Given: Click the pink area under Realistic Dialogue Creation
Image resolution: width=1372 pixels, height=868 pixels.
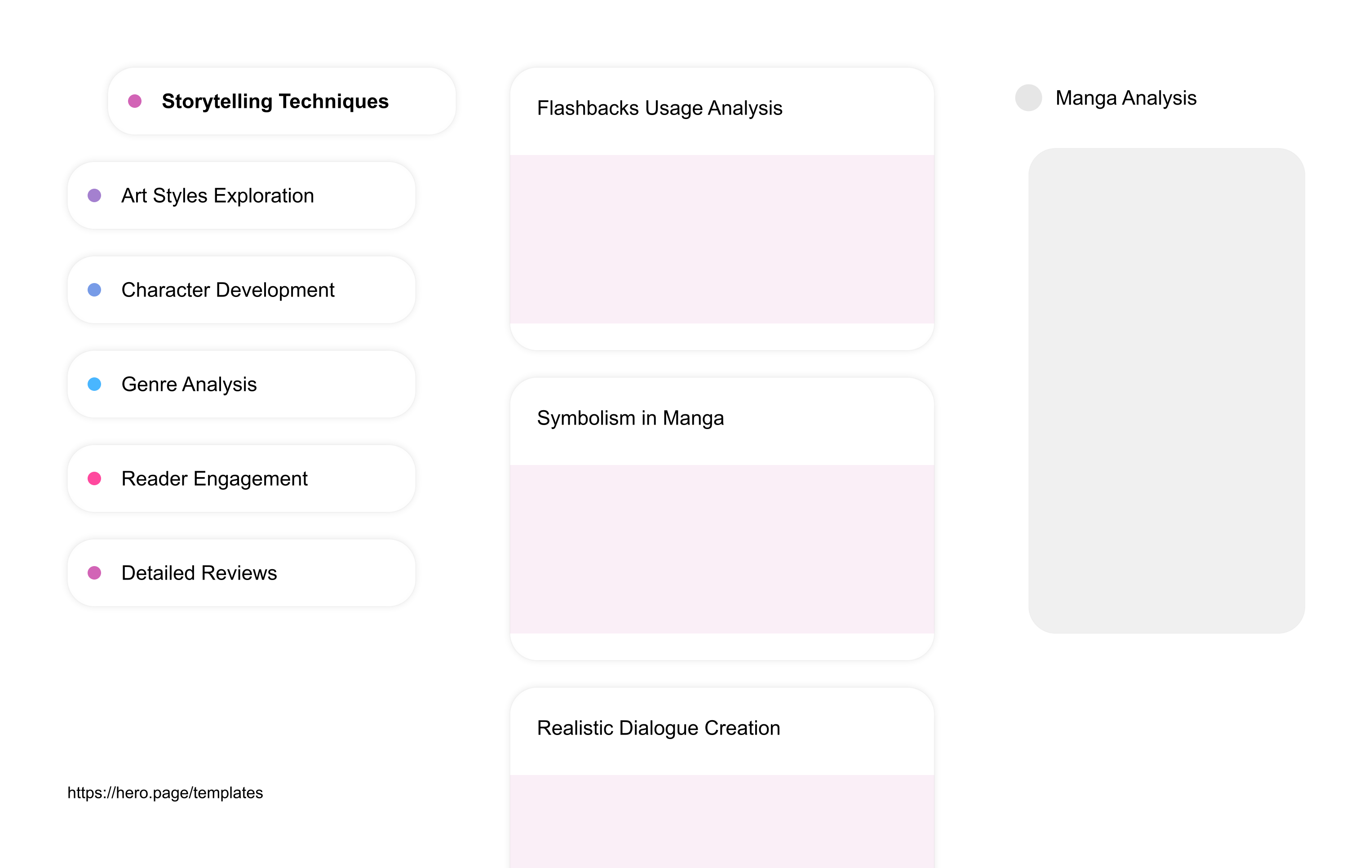Looking at the screenshot, I should click(722, 821).
